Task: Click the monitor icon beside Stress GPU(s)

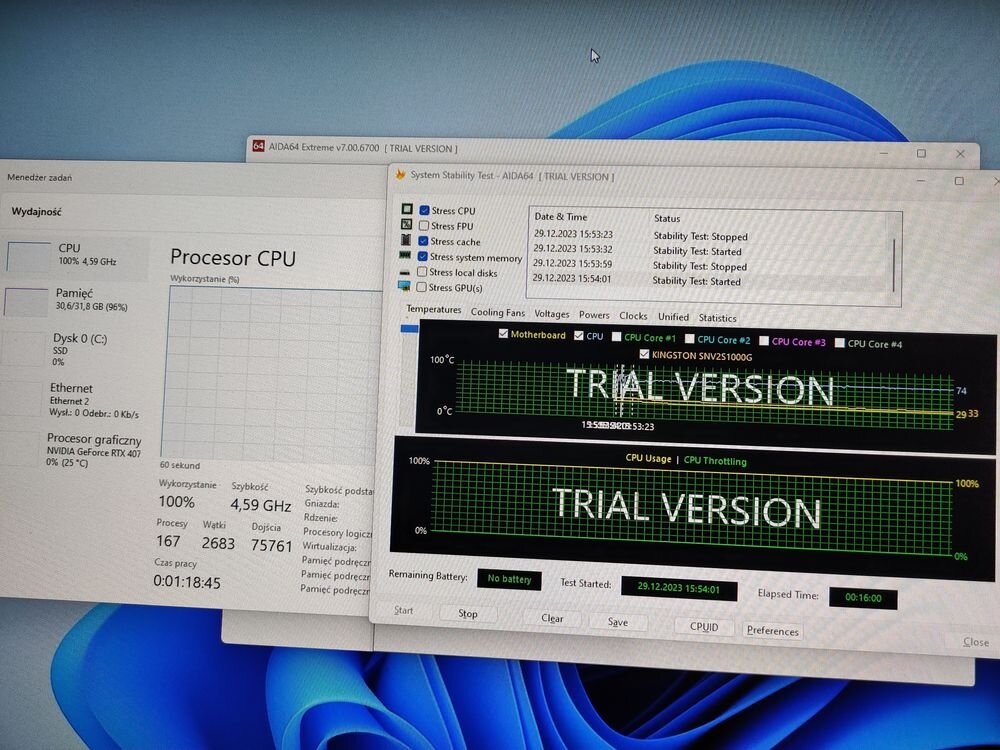Action: (405, 287)
